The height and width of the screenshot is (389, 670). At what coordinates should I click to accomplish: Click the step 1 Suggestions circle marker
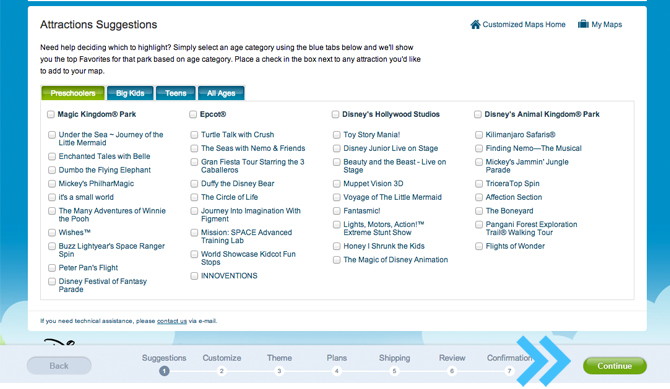pyautogui.click(x=164, y=371)
